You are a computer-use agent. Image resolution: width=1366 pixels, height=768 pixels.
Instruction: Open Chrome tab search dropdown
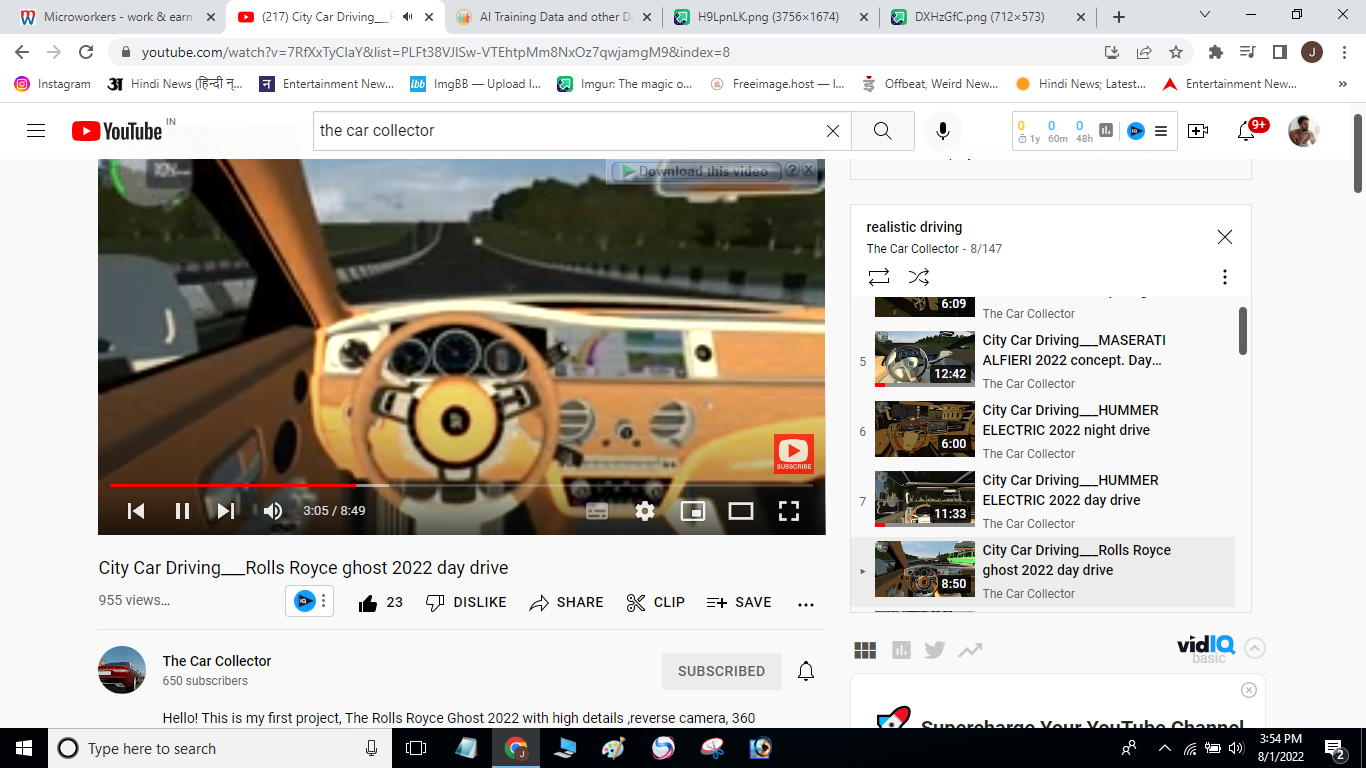coord(1204,16)
